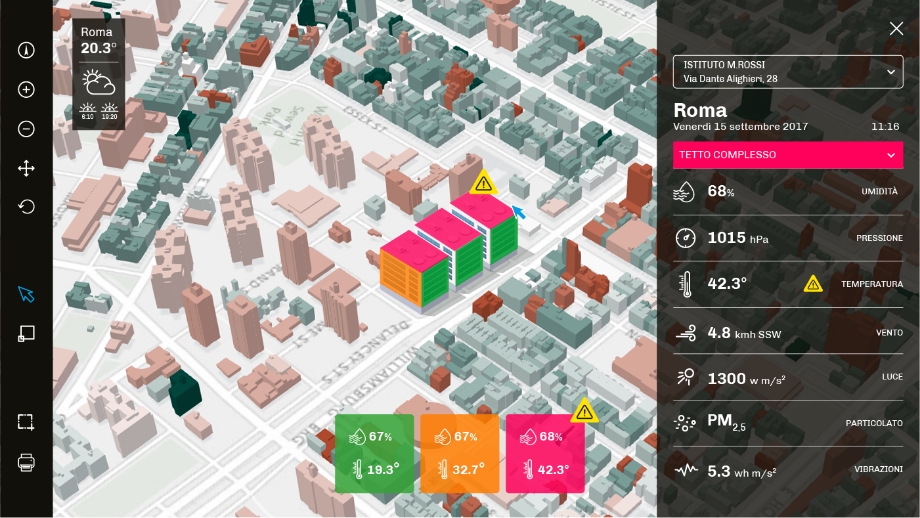920x518 pixels.
Task: Click the 68% humidity value in panel
Action: coord(721,191)
